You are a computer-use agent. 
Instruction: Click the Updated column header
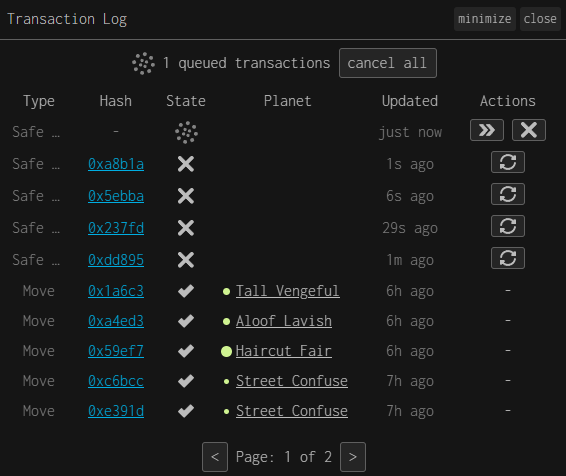pos(410,101)
